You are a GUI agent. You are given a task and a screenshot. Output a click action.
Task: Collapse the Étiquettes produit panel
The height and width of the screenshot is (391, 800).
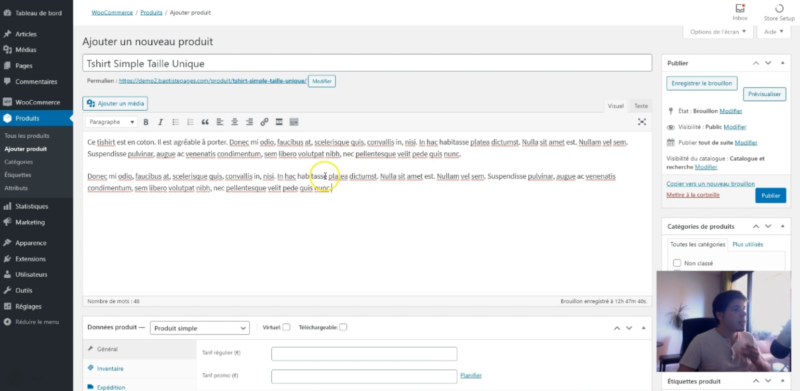coord(783,381)
